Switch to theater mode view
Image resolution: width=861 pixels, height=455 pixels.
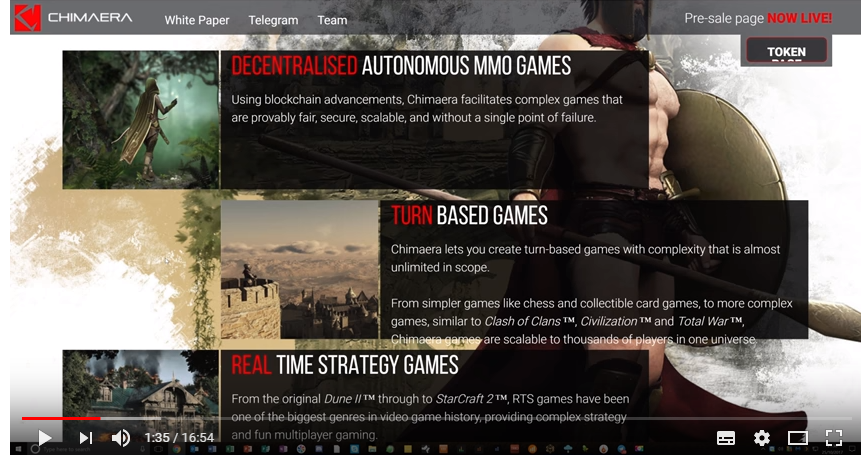797,438
